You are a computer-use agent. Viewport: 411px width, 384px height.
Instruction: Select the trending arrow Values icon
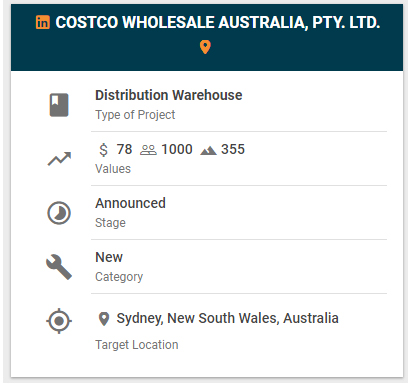[x=59, y=159]
